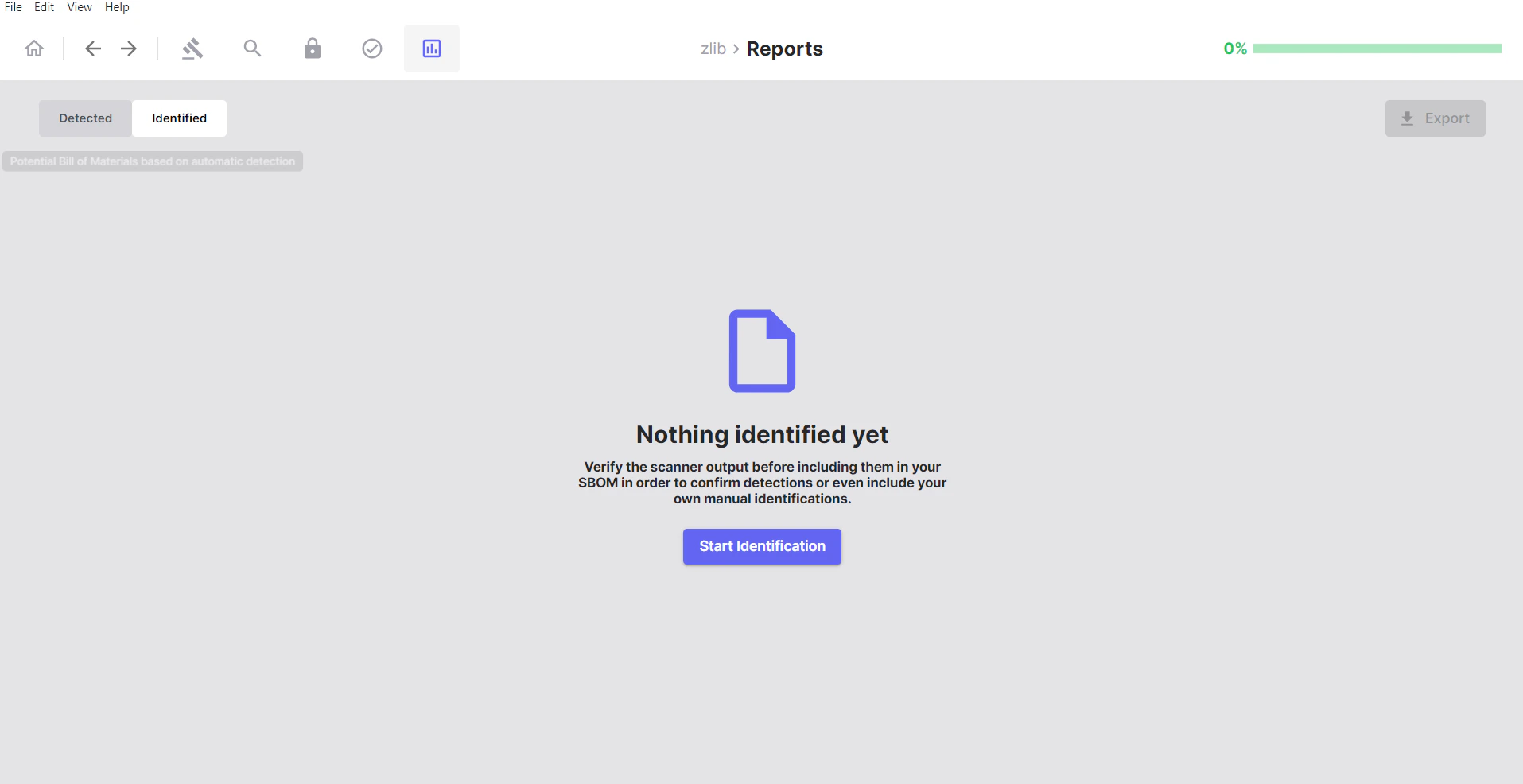Expand the zlib breadcrumb chevron
The width and height of the screenshot is (1523, 784).
pyautogui.click(x=736, y=49)
